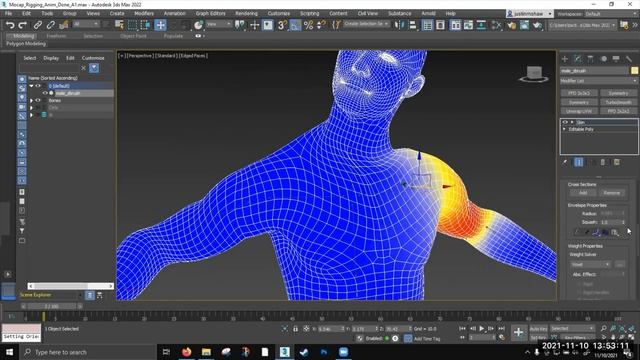Image resolution: width=640 pixels, height=360 pixels.
Task: Switch to the Freeform ribbon tab
Action: pyautogui.click(x=56, y=36)
